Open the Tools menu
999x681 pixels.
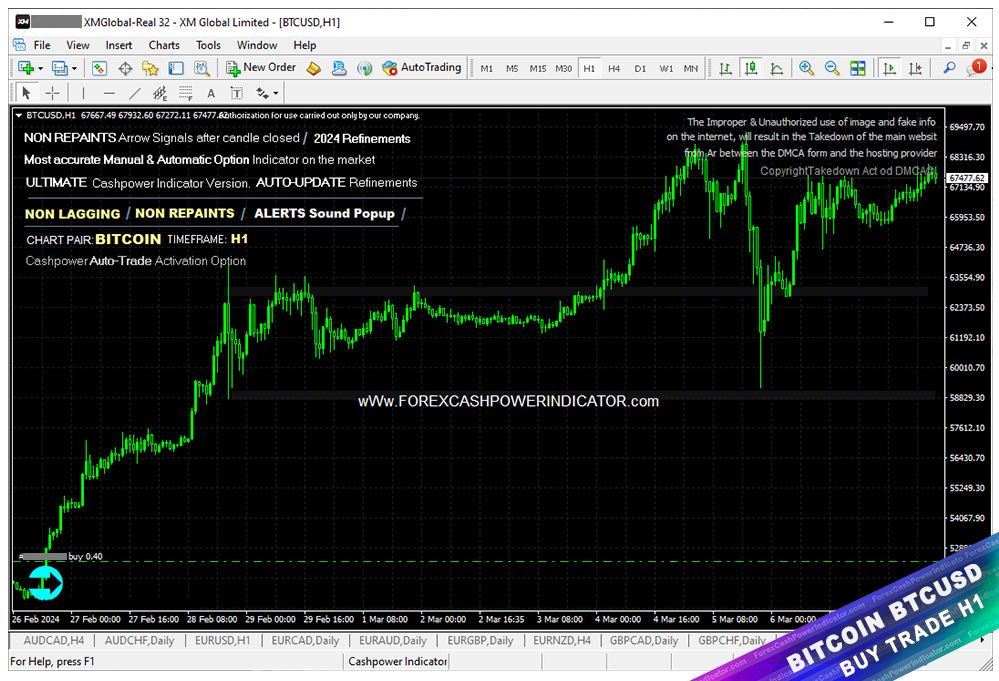click(208, 45)
